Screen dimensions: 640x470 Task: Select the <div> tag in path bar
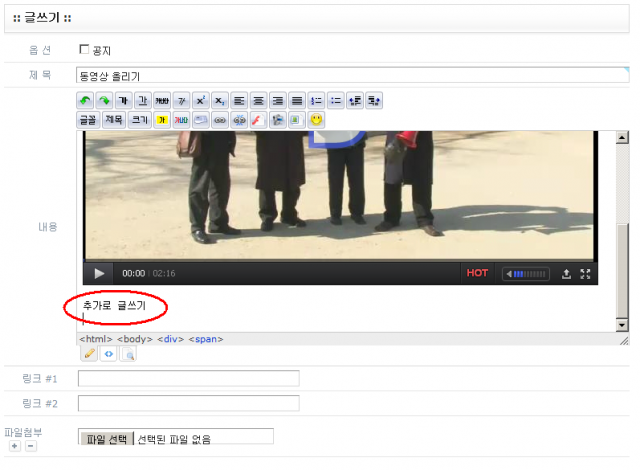[171, 339]
